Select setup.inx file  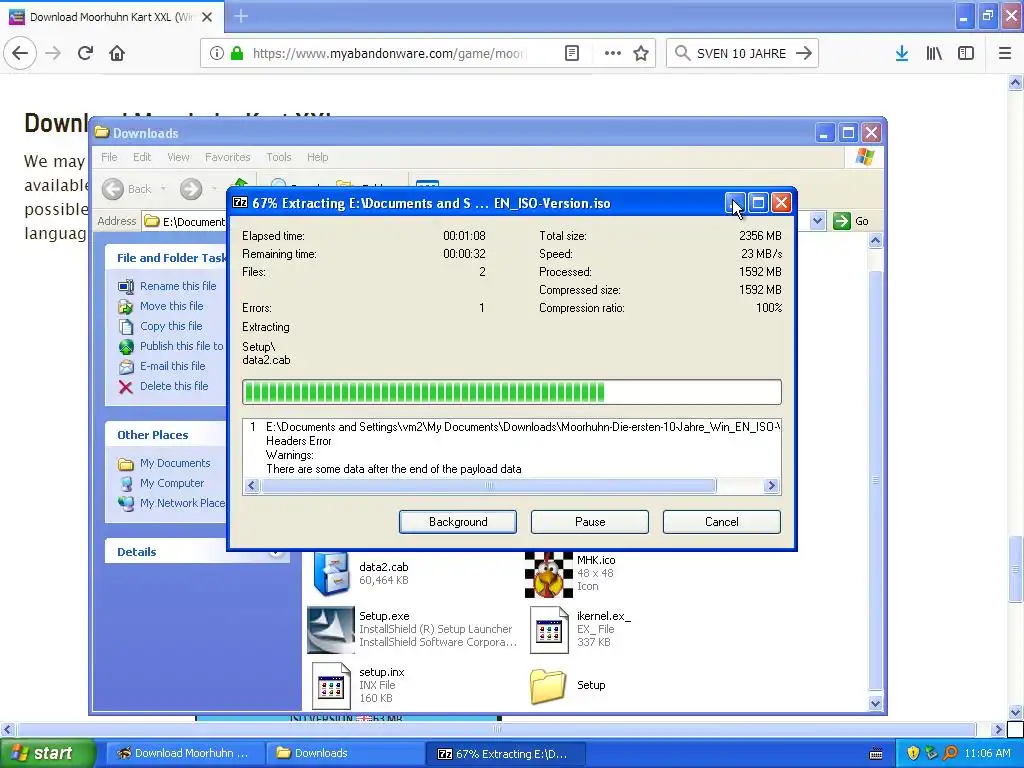[x=330, y=686]
